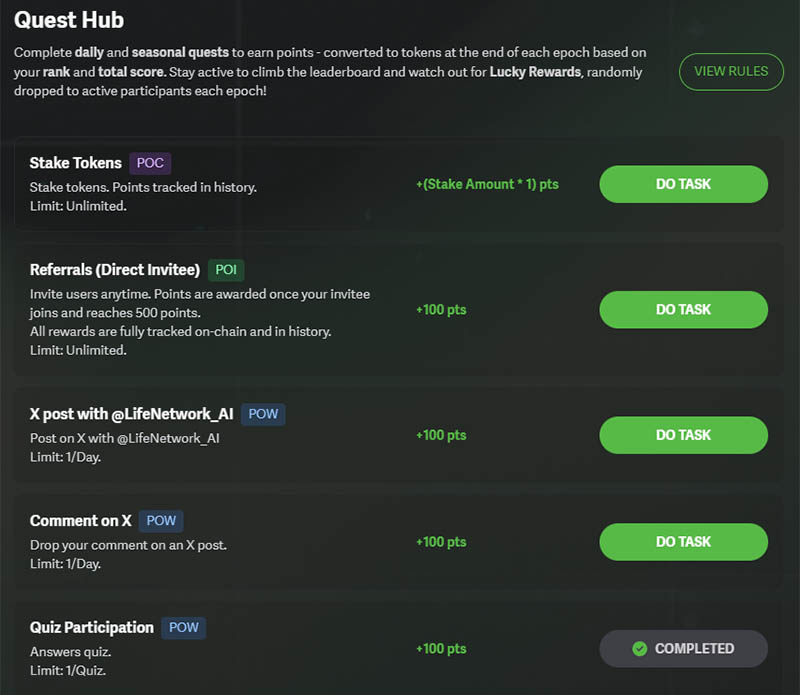The width and height of the screenshot is (800, 695).
Task: Select the Comment on X quest title
Action: 81,521
